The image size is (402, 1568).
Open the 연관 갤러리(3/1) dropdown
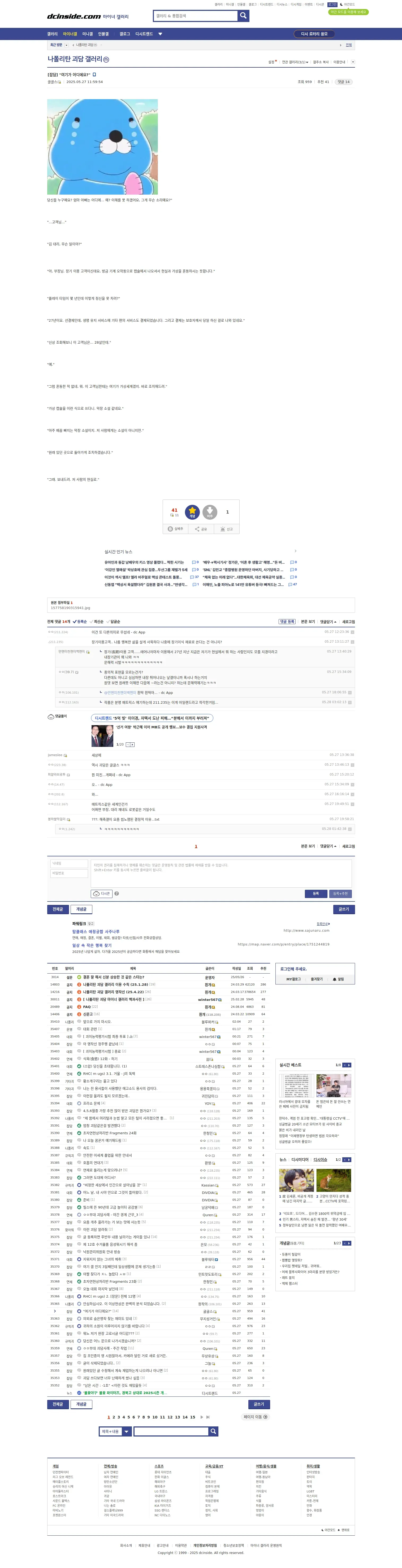point(295,62)
